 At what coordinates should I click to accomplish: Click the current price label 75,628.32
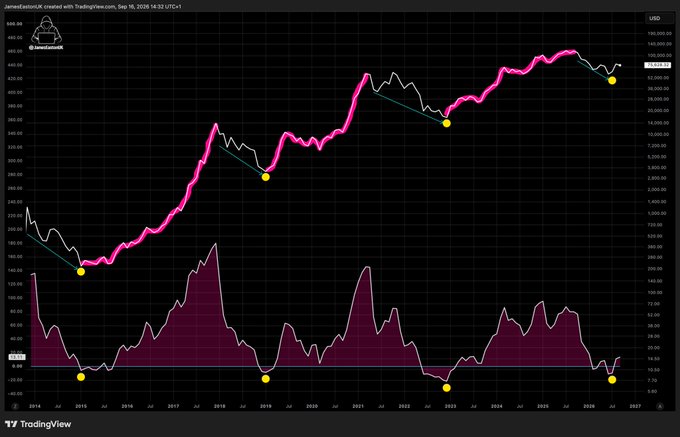point(657,65)
